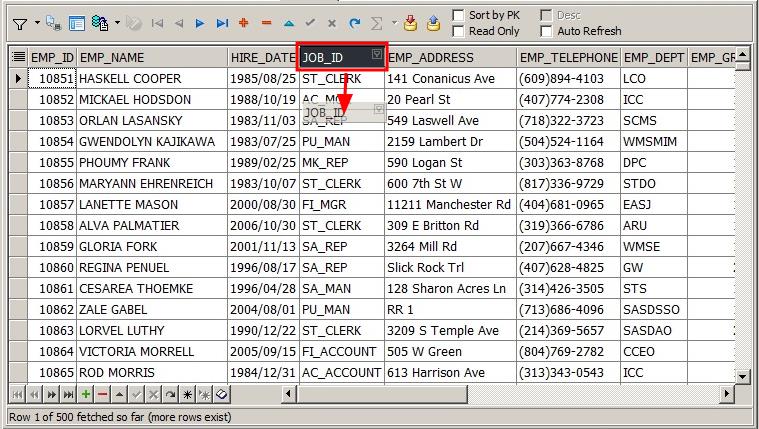Delete record using orange minus icon
Screen dimensions: 759x429
point(265,22)
